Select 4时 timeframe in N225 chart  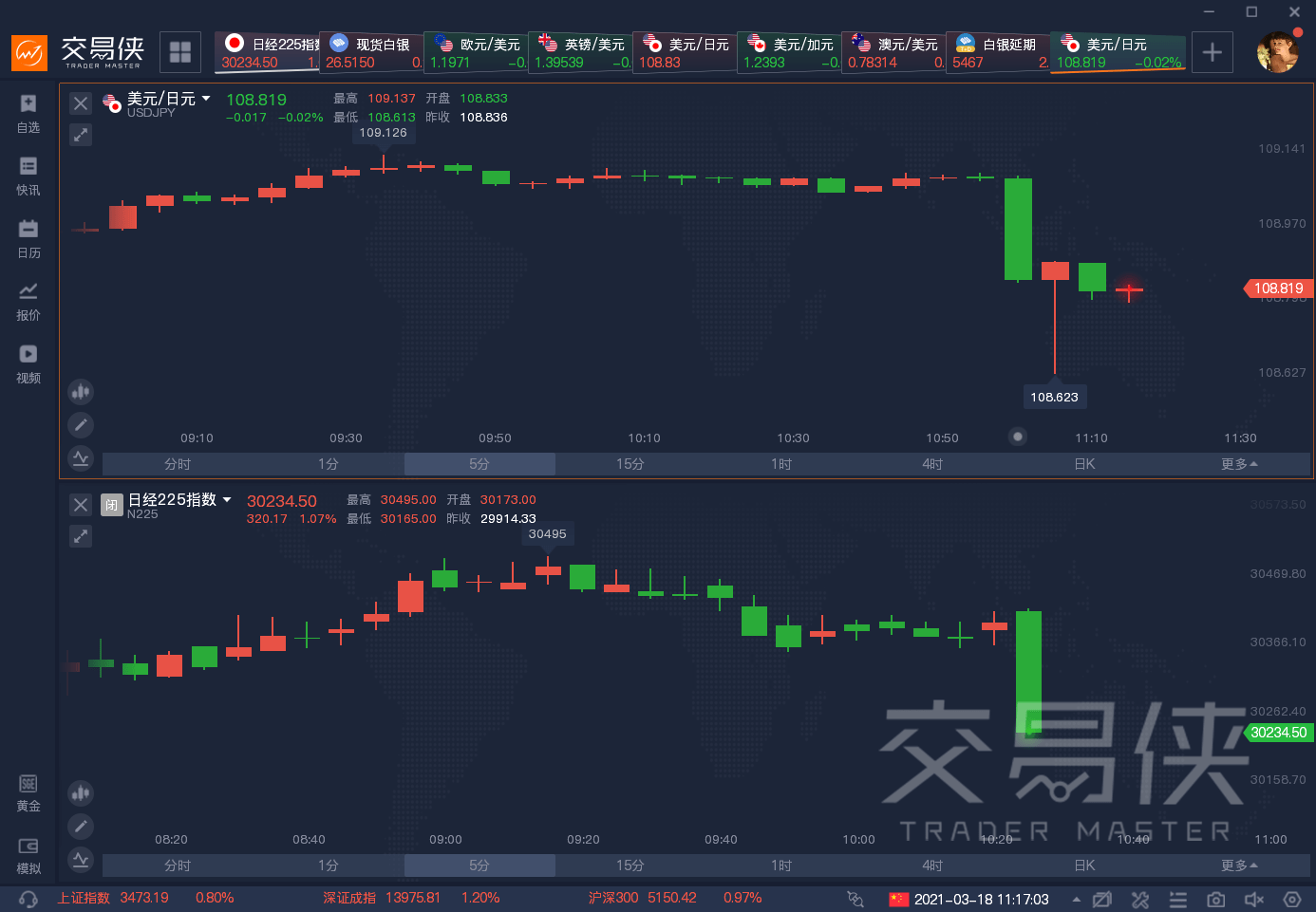click(x=932, y=865)
